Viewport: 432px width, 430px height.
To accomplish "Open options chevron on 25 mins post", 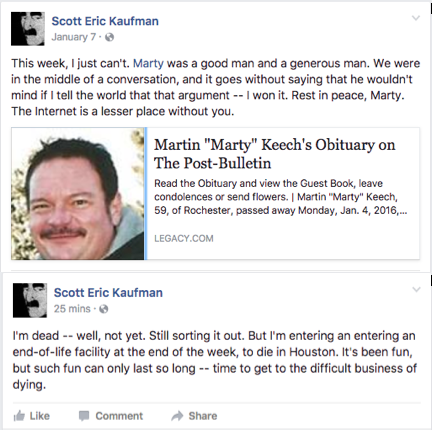I will [416, 289].
